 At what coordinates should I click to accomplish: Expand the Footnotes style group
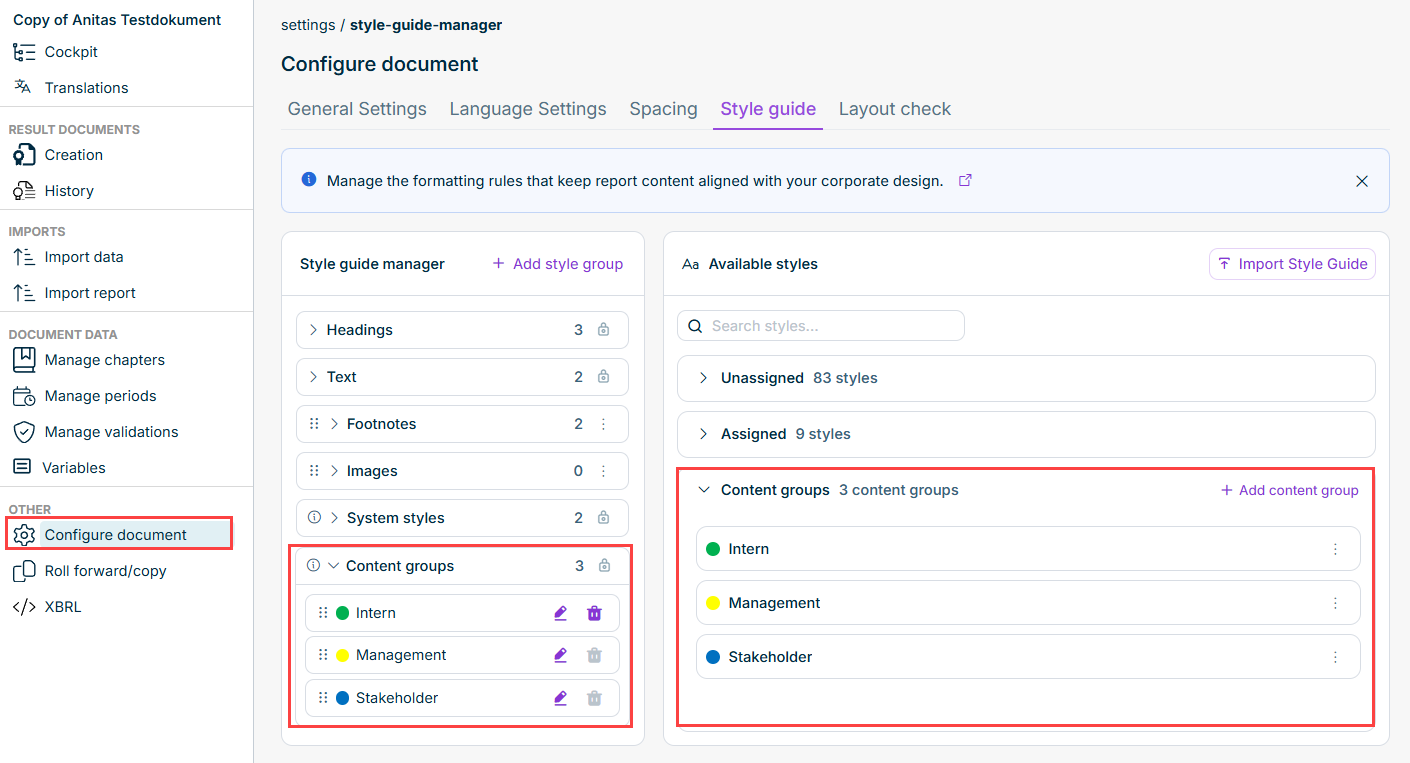[x=334, y=424]
